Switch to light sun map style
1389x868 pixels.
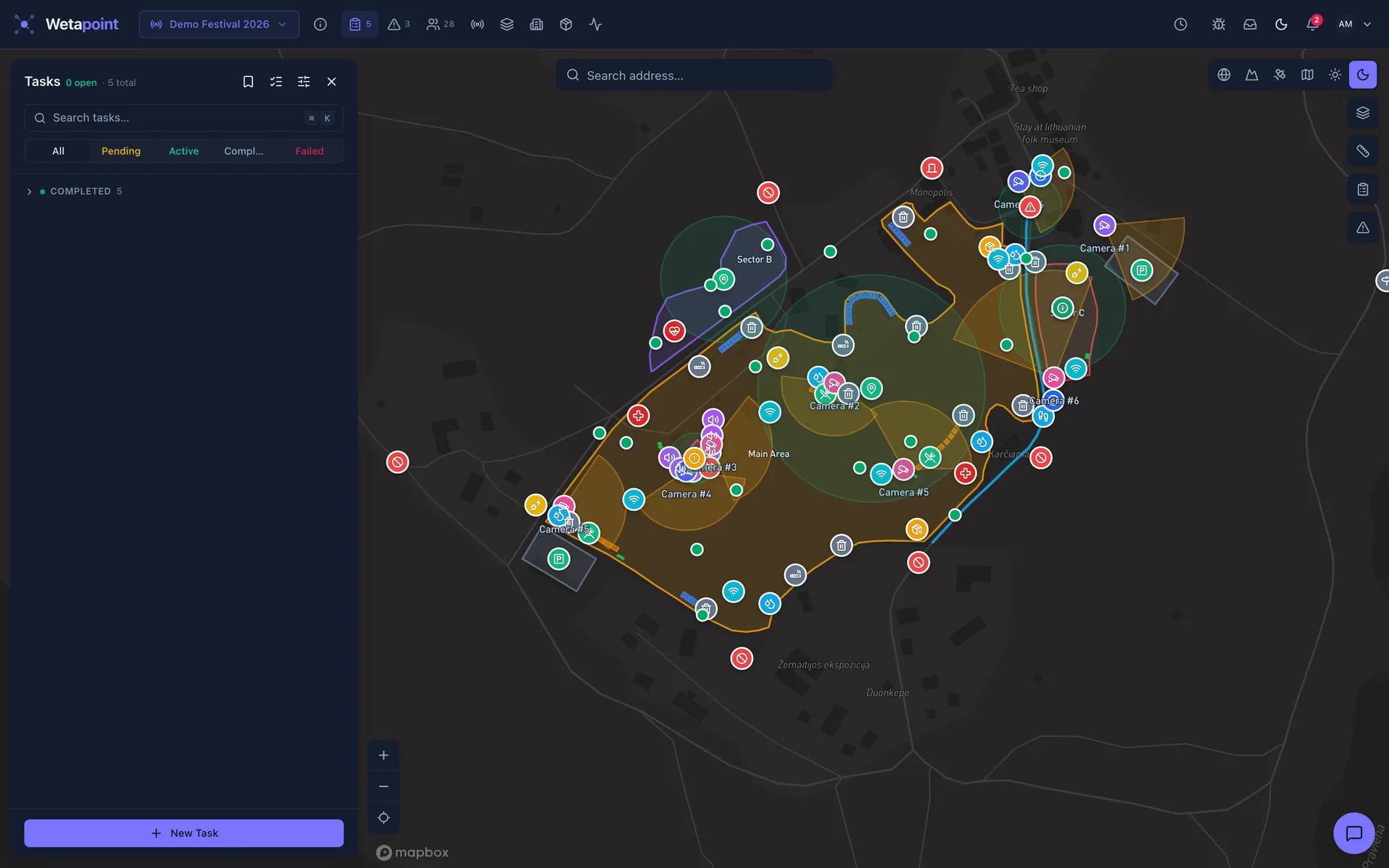(1335, 75)
